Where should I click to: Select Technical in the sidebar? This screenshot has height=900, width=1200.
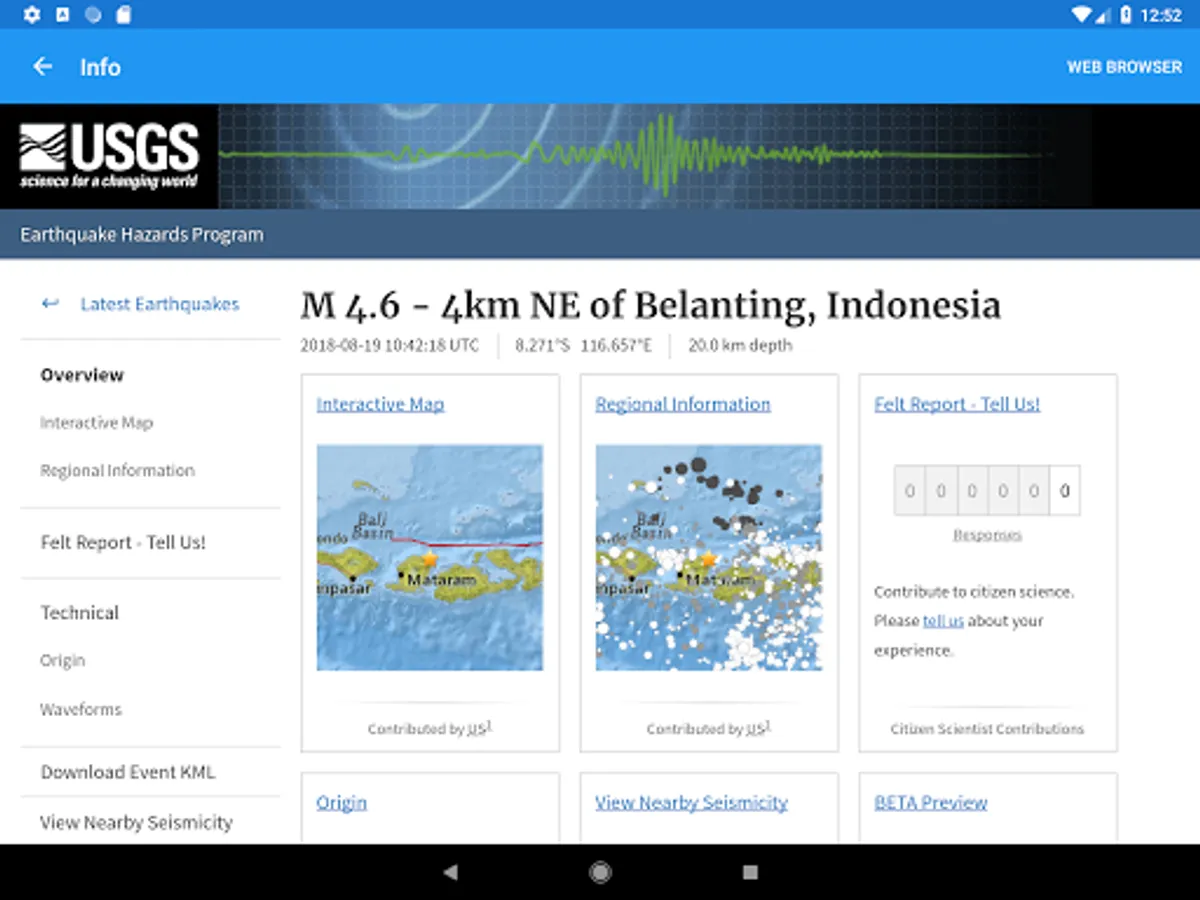[80, 613]
